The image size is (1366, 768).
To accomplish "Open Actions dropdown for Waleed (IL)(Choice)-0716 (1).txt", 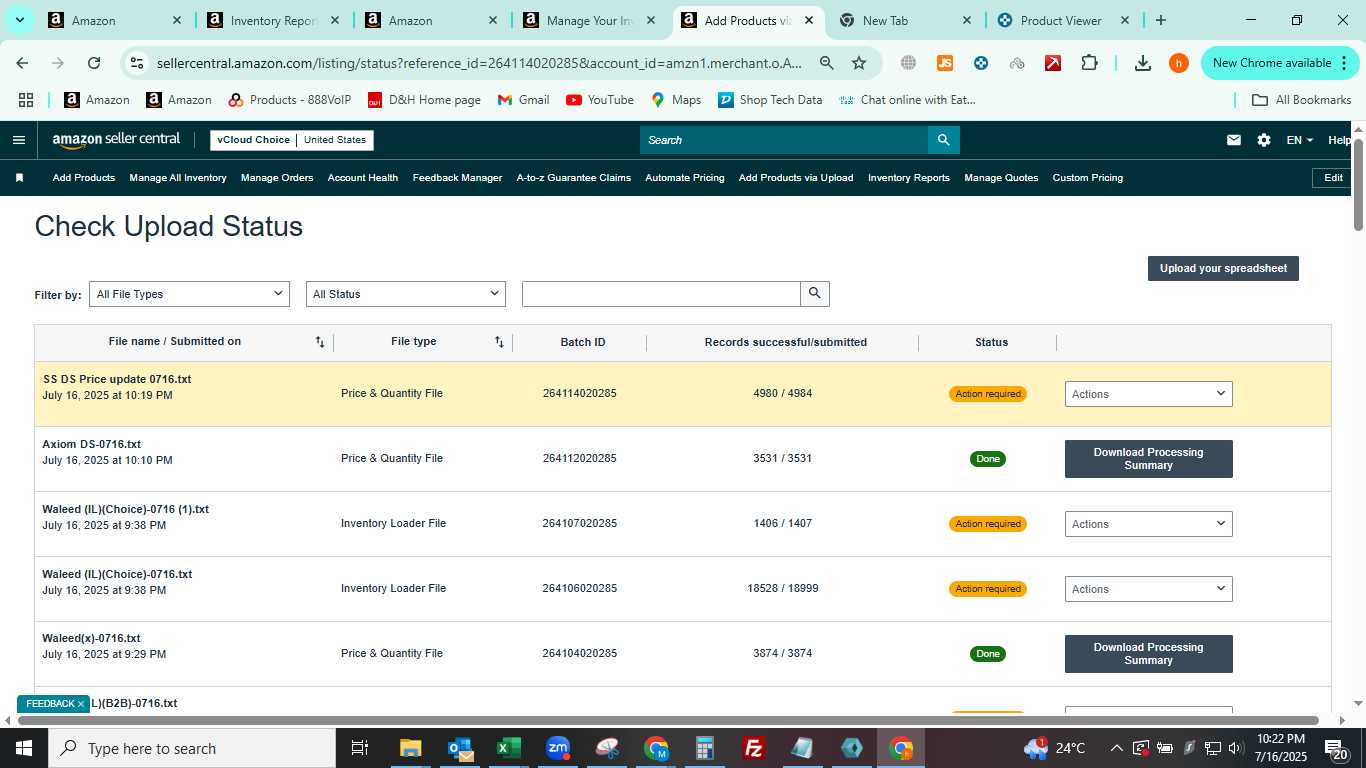I will pos(1148,524).
